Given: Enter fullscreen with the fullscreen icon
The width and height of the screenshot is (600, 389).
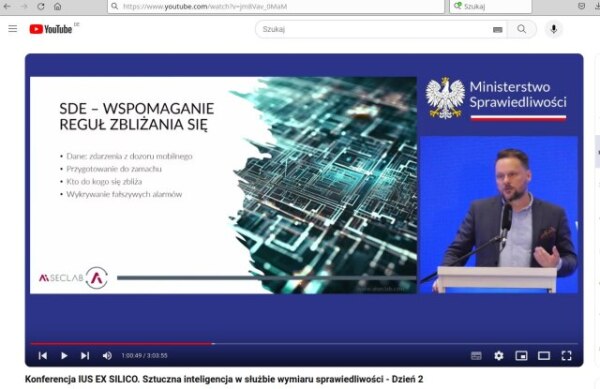Looking at the screenshot, I should tap(566, 356).
